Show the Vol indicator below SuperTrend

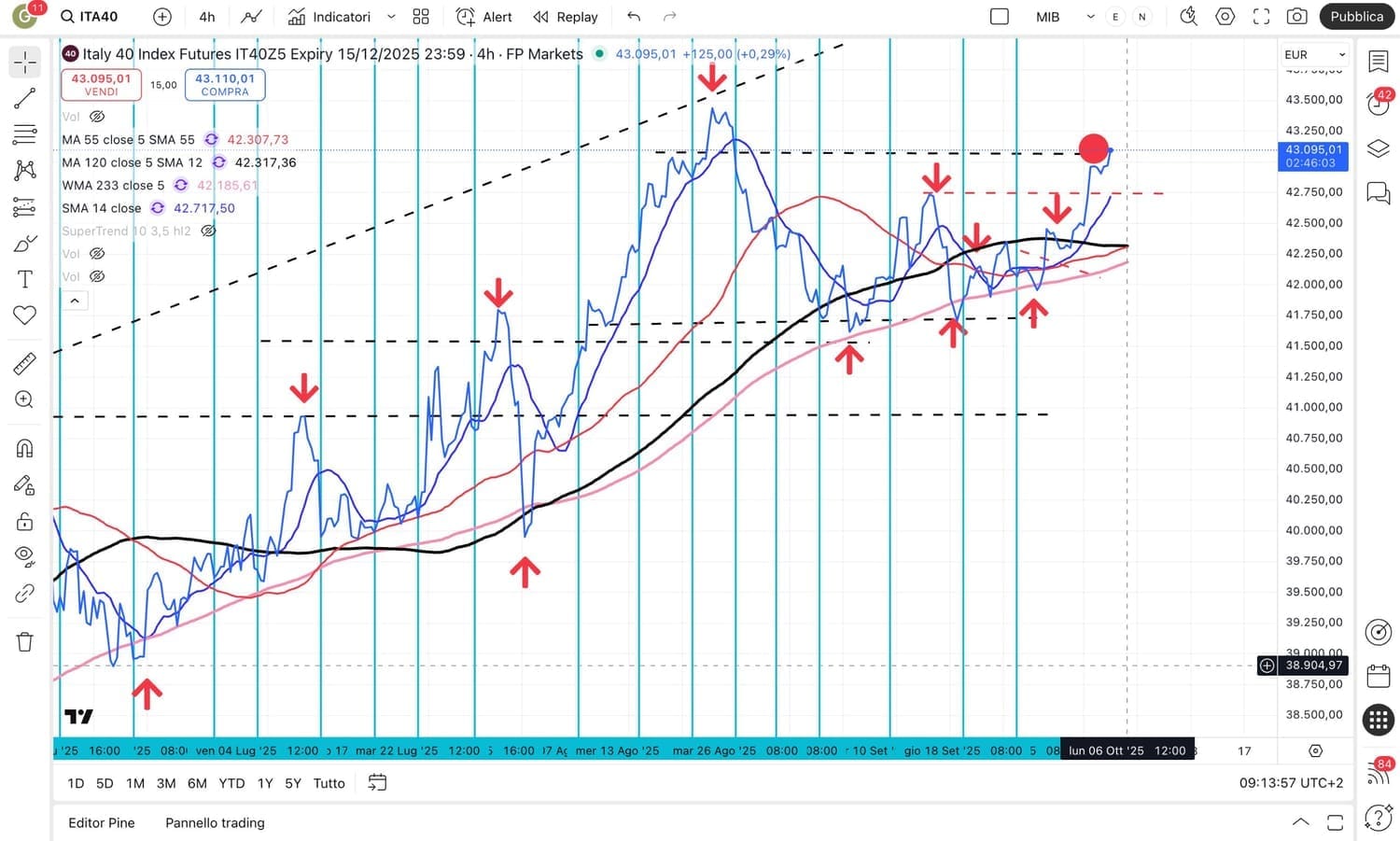pyautogui.click(x=97, y=254)
